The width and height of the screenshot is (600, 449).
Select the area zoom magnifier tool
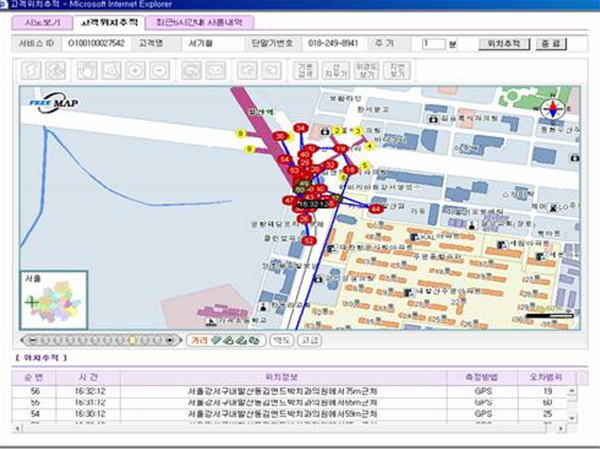[x=110, y=71]
